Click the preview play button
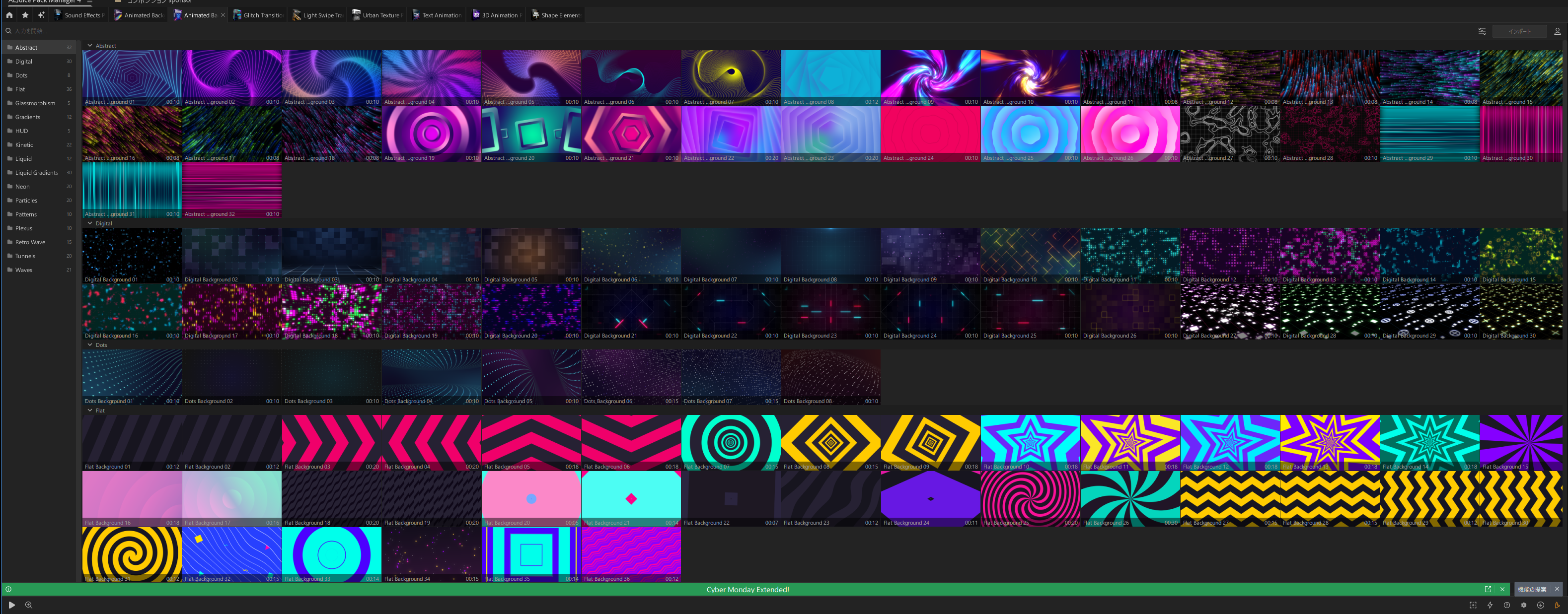The height and width of the screenshot is (614, 1568). point(11,605)
